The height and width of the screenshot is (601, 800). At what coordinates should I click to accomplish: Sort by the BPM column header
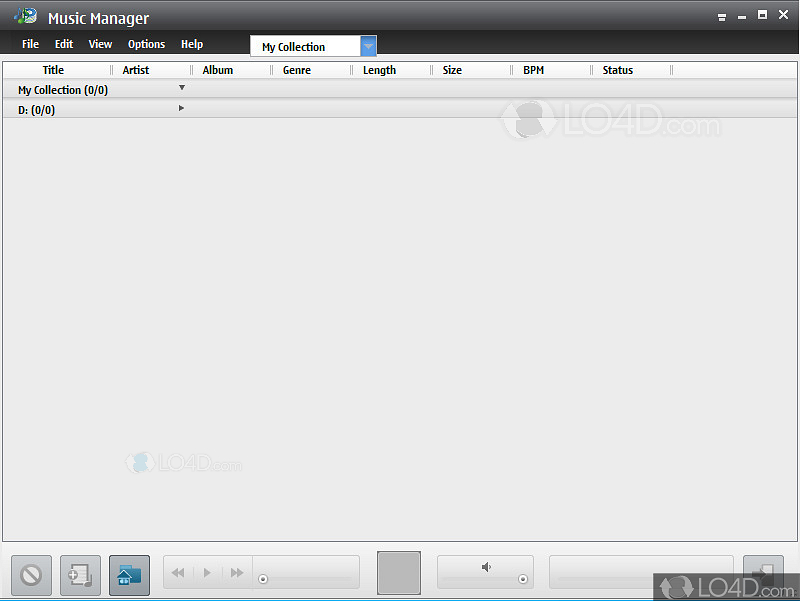(533, 70)
